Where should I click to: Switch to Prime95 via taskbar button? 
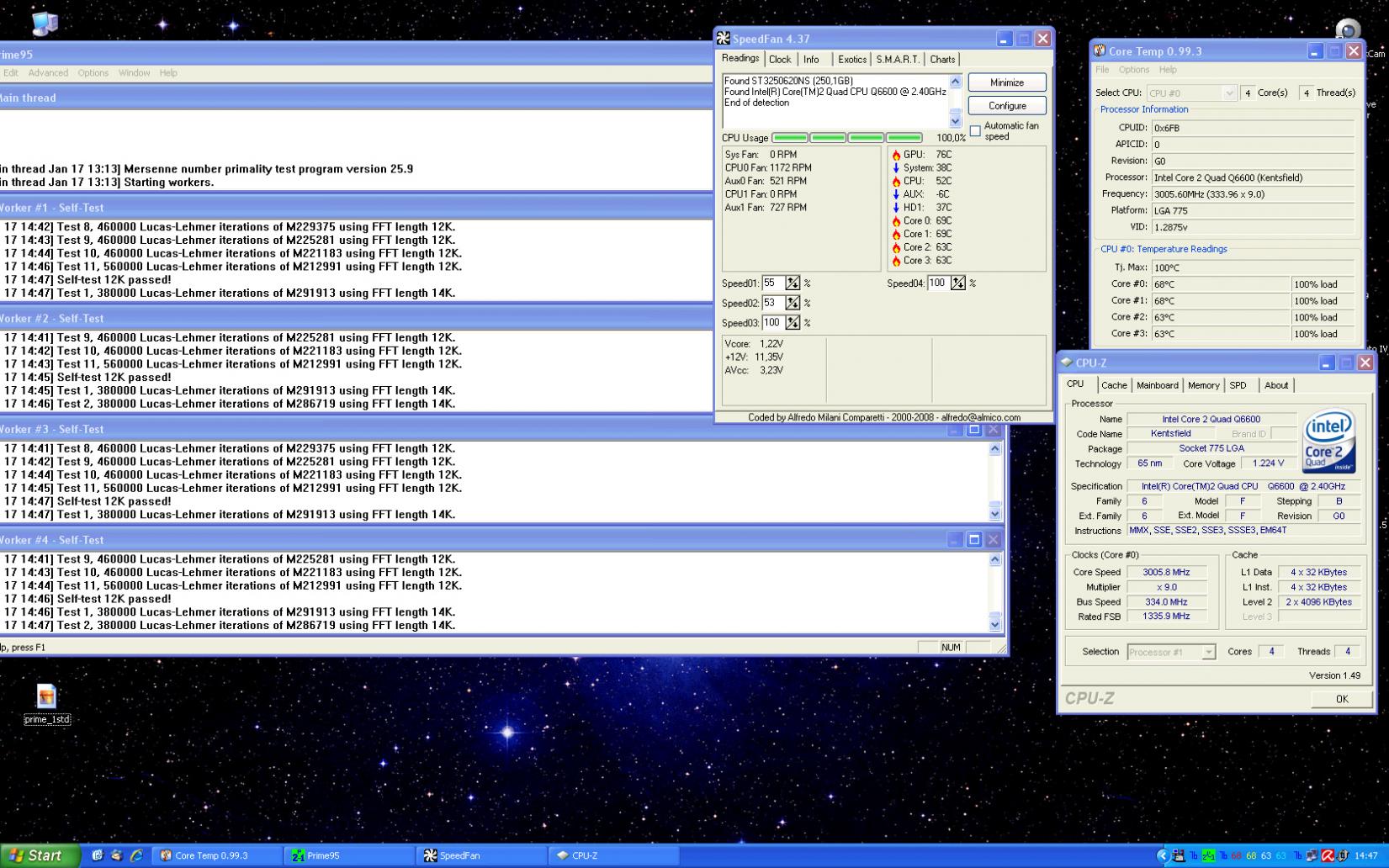(347, 855)
